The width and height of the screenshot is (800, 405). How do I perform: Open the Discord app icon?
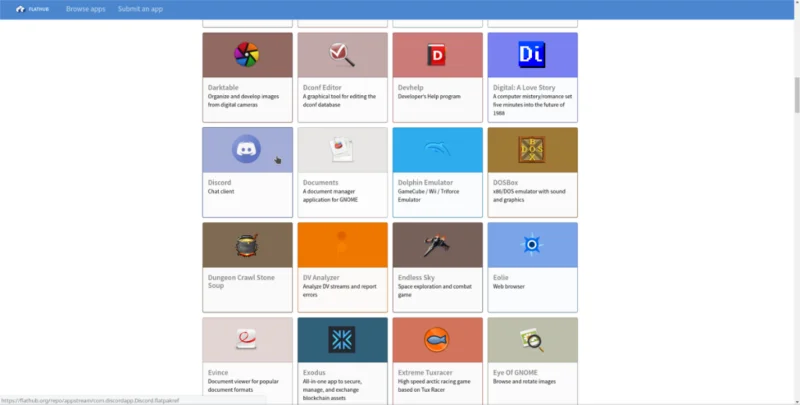(246, 148)
